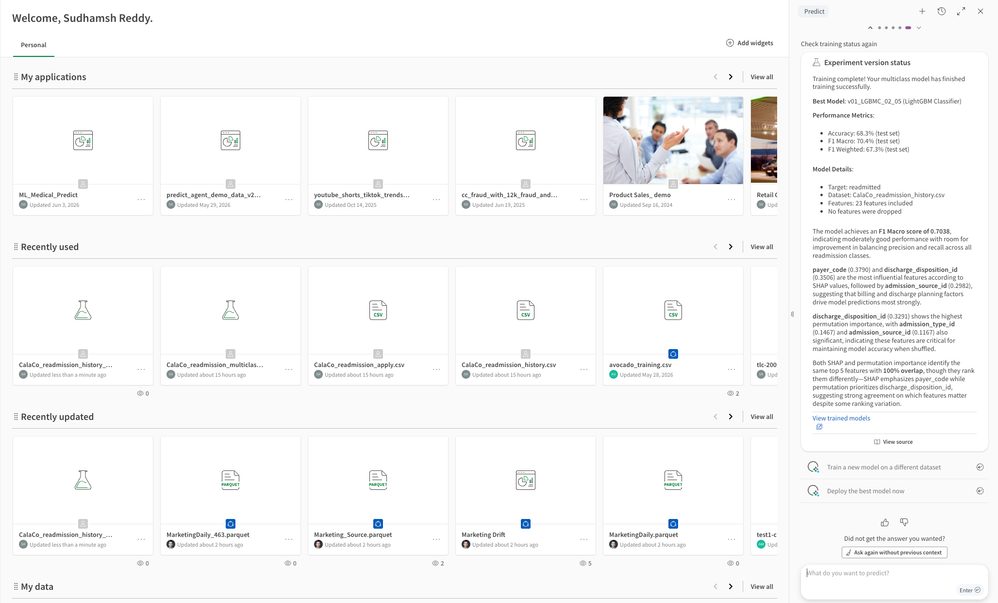Viewport: 998px width, 603px height.
Task: Send the 'Train a new model' suggestion arrow
Action: pos(980,467)
